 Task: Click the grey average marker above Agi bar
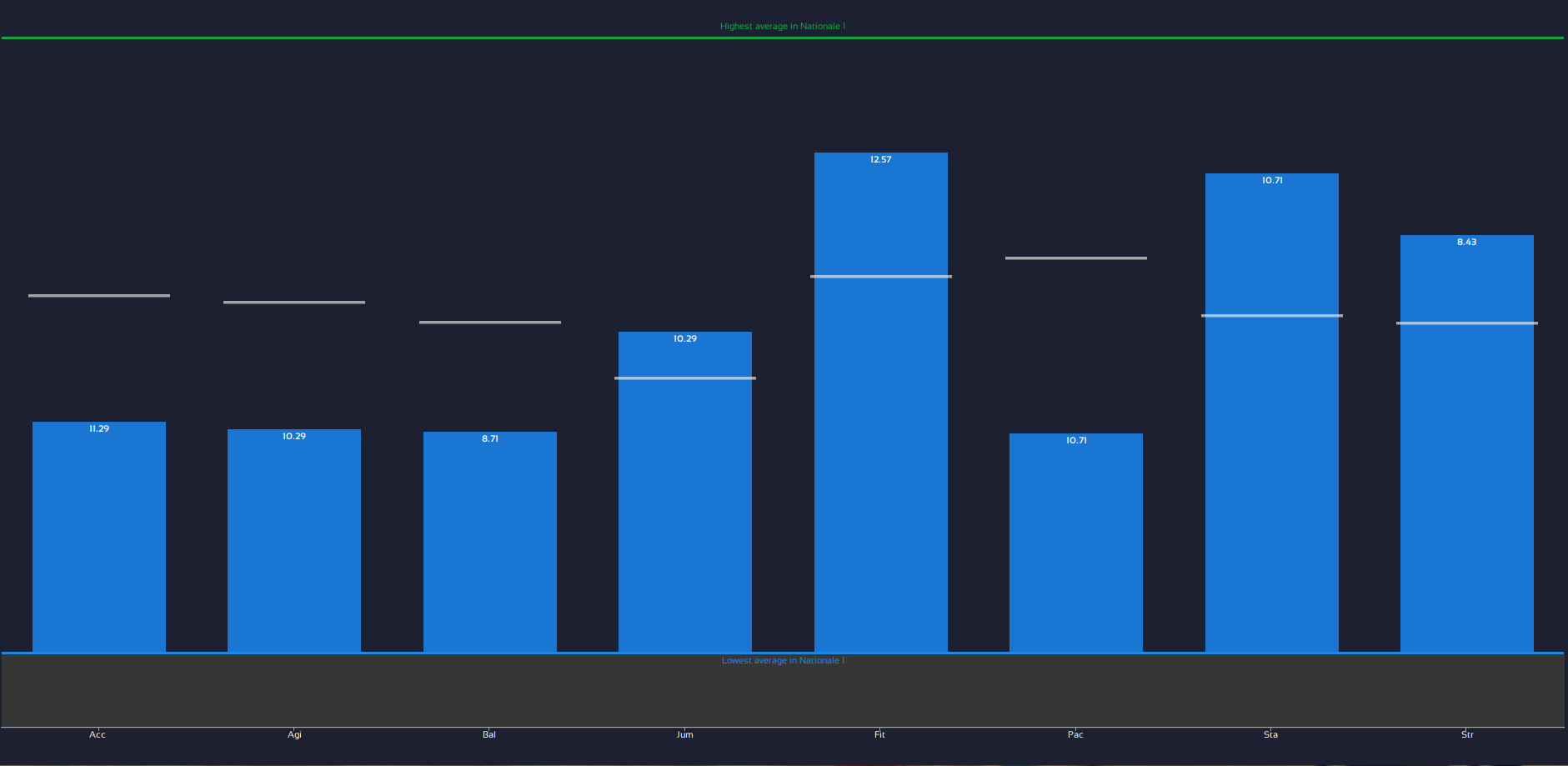(294, 302)
